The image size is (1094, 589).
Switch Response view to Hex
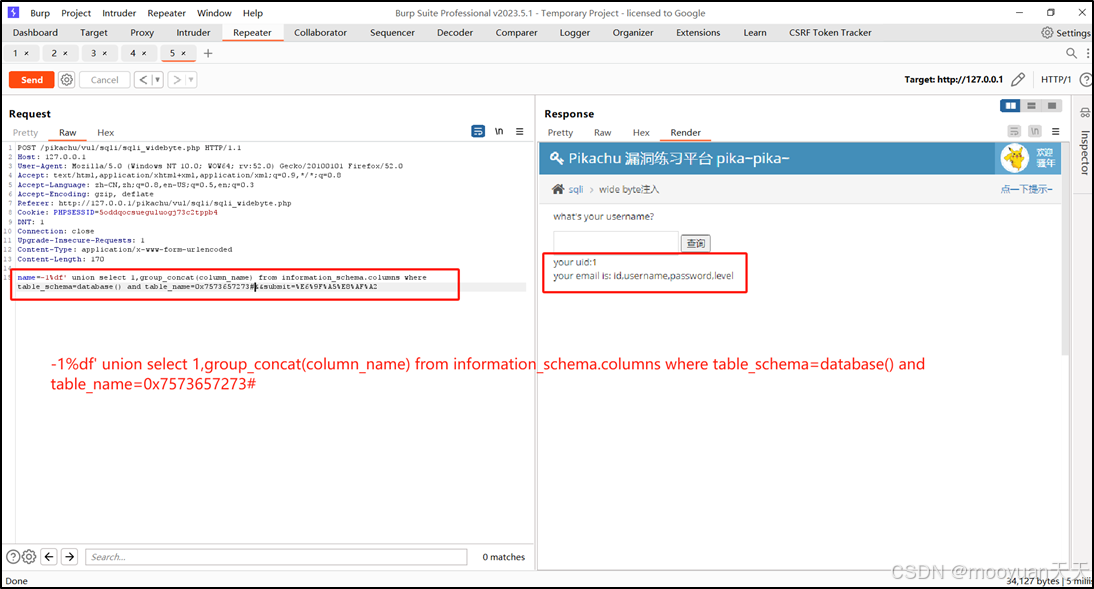(641, 133)
